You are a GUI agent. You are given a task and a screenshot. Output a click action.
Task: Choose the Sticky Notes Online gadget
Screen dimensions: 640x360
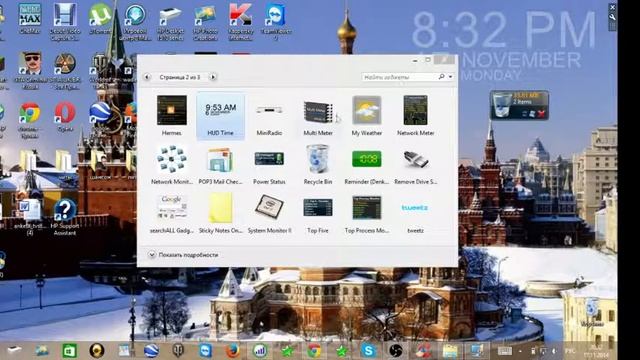220,213
